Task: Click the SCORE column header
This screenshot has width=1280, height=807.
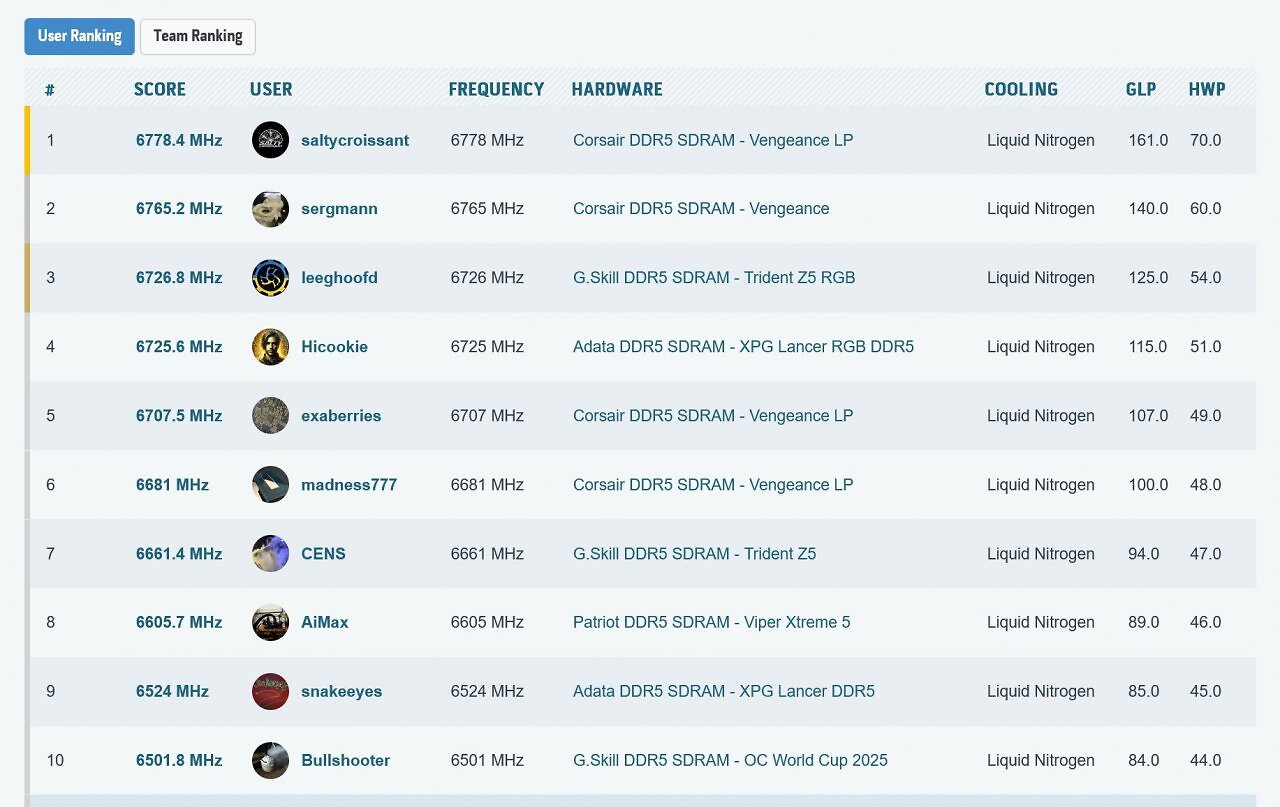Action: [160, 89]
